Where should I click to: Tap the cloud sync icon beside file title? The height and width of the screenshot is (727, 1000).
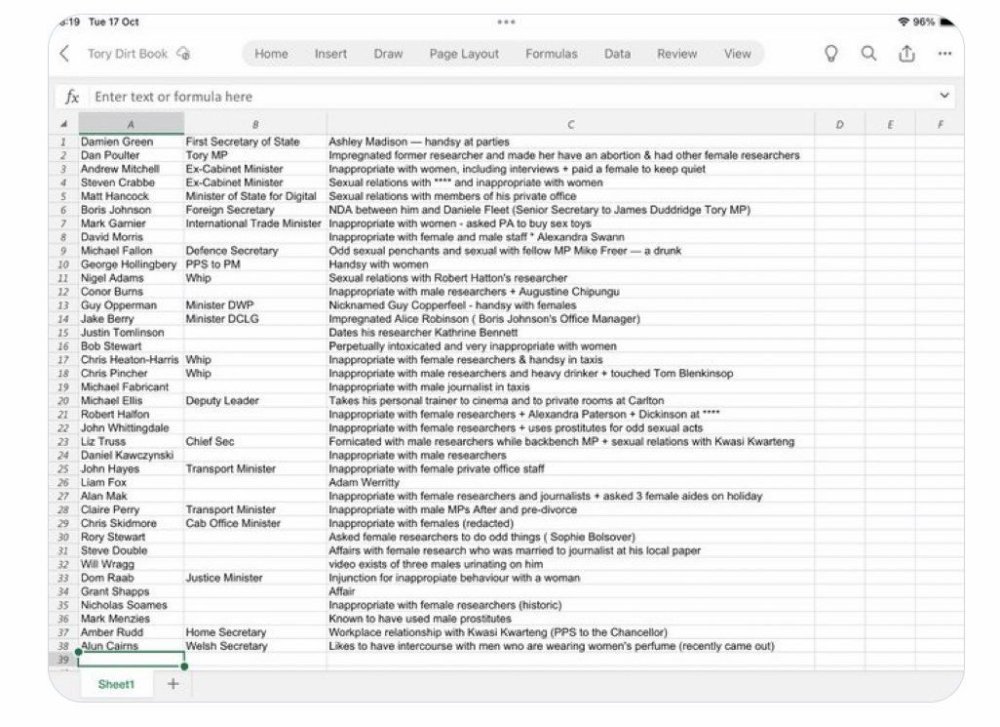coord(183,54)
